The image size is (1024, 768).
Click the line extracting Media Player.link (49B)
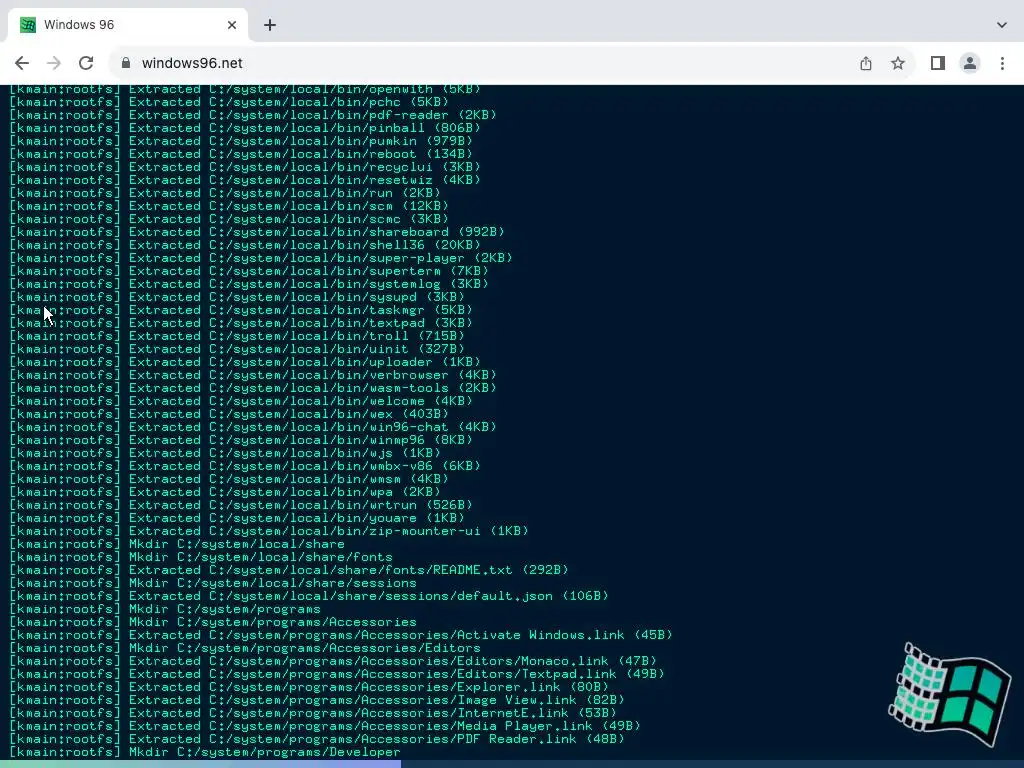click(x=325, y=726)
